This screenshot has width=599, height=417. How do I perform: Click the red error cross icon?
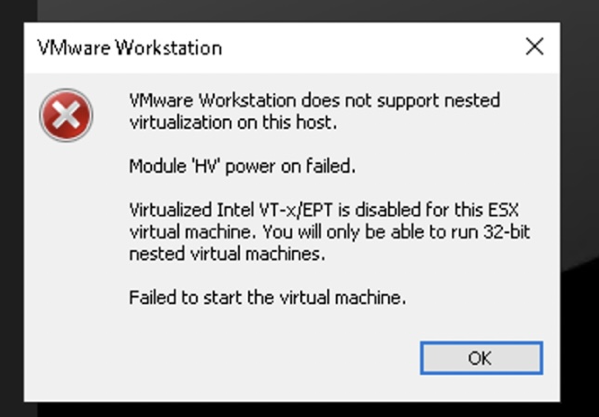coord(66,115)
